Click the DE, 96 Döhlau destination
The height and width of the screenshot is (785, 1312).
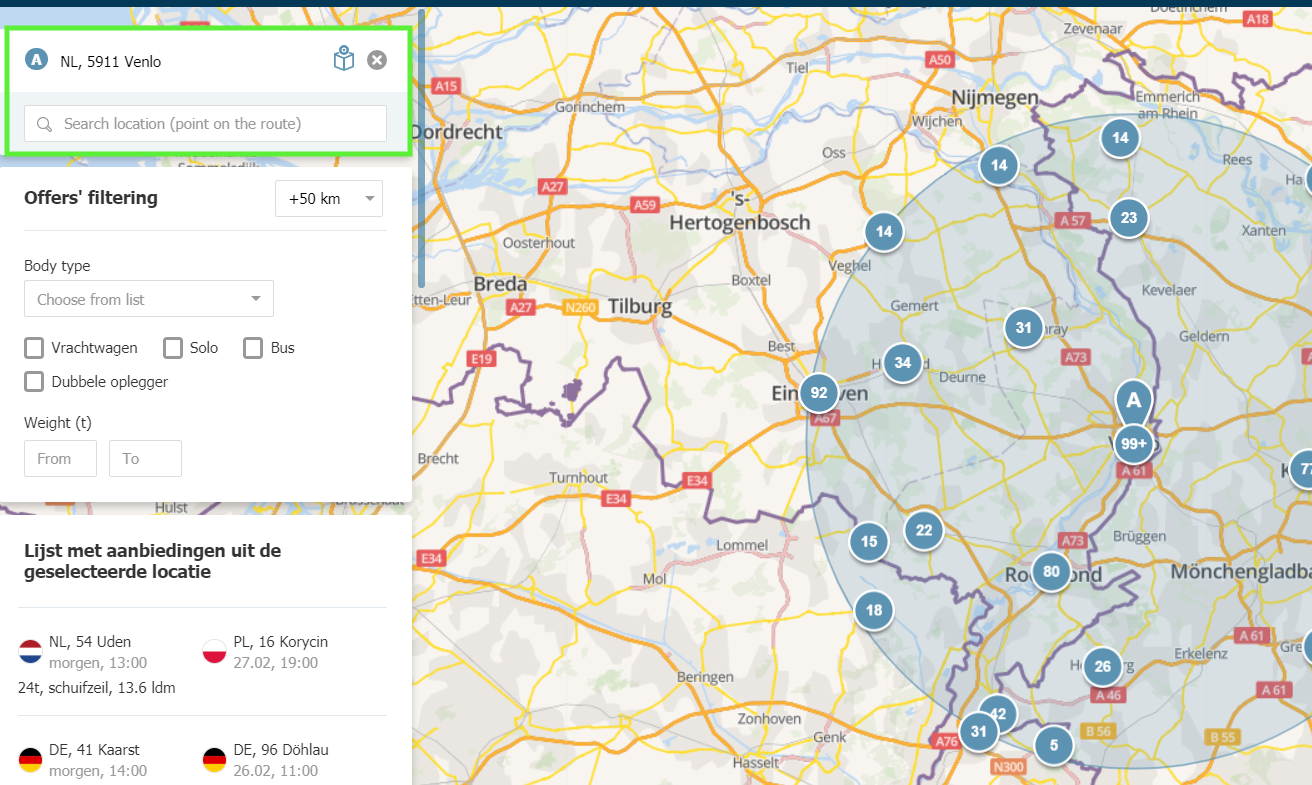(x=281, y=750)
